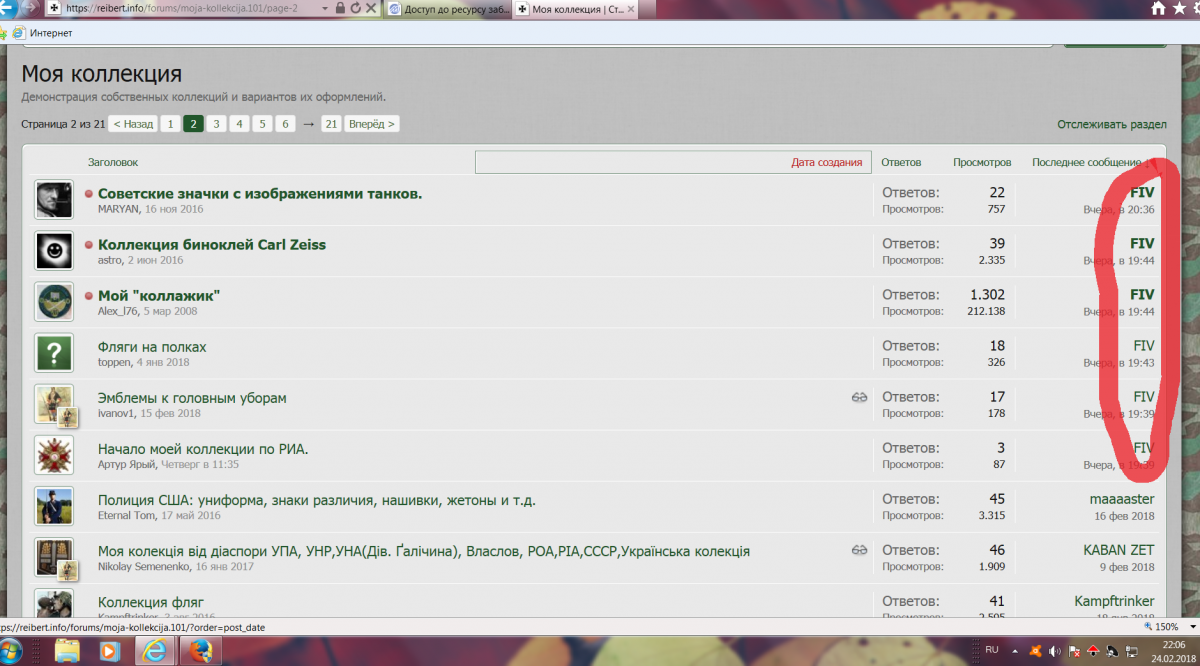Switch to the Доступ до ресурсу tab

point(446,9)
